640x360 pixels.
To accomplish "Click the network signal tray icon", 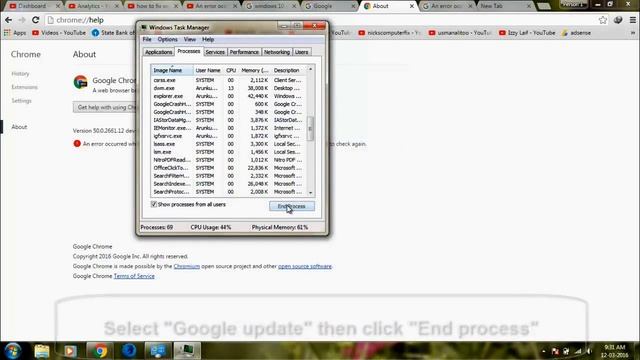I will (578, 351).
